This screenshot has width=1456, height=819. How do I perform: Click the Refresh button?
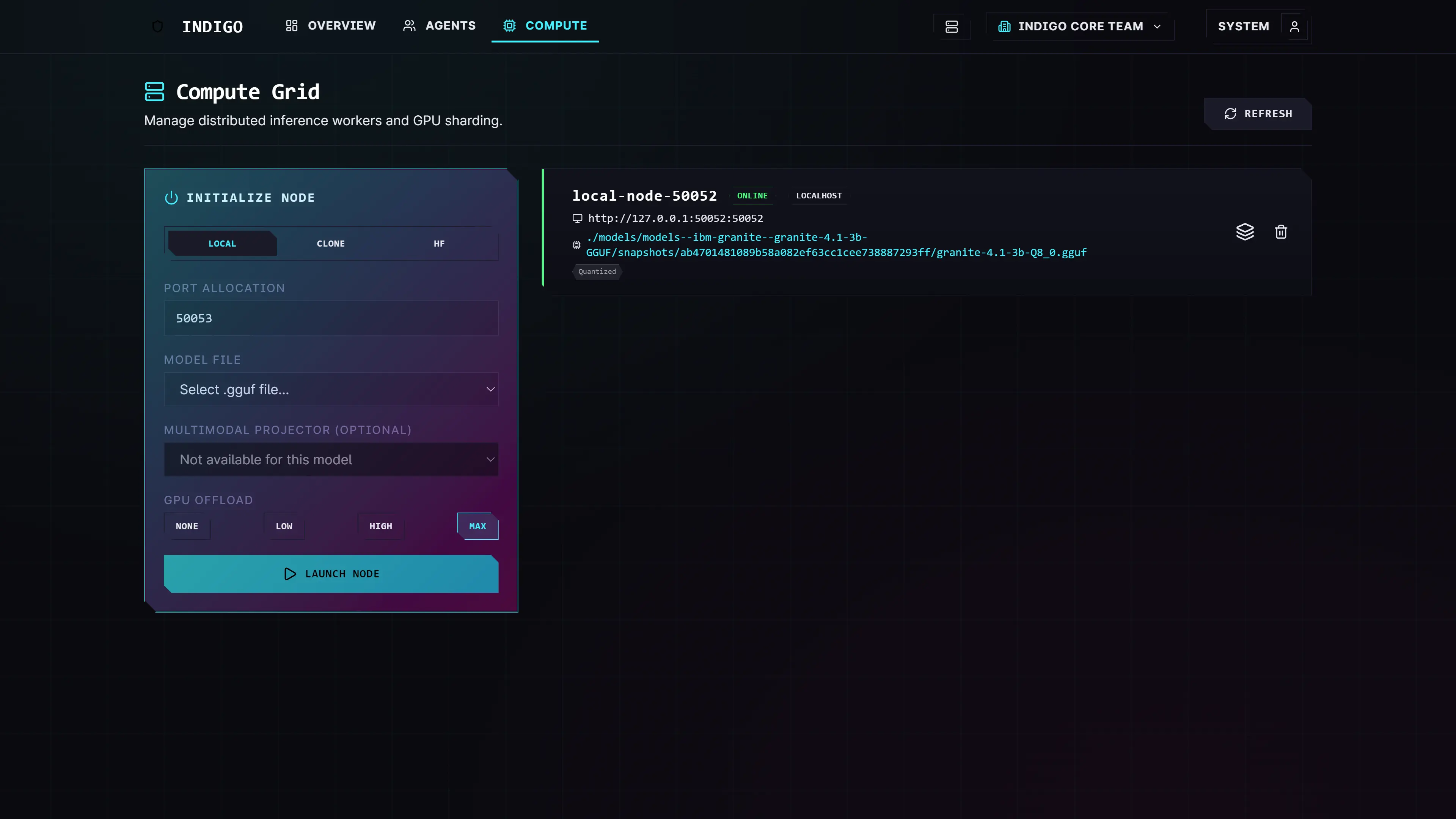point(1258,113)
